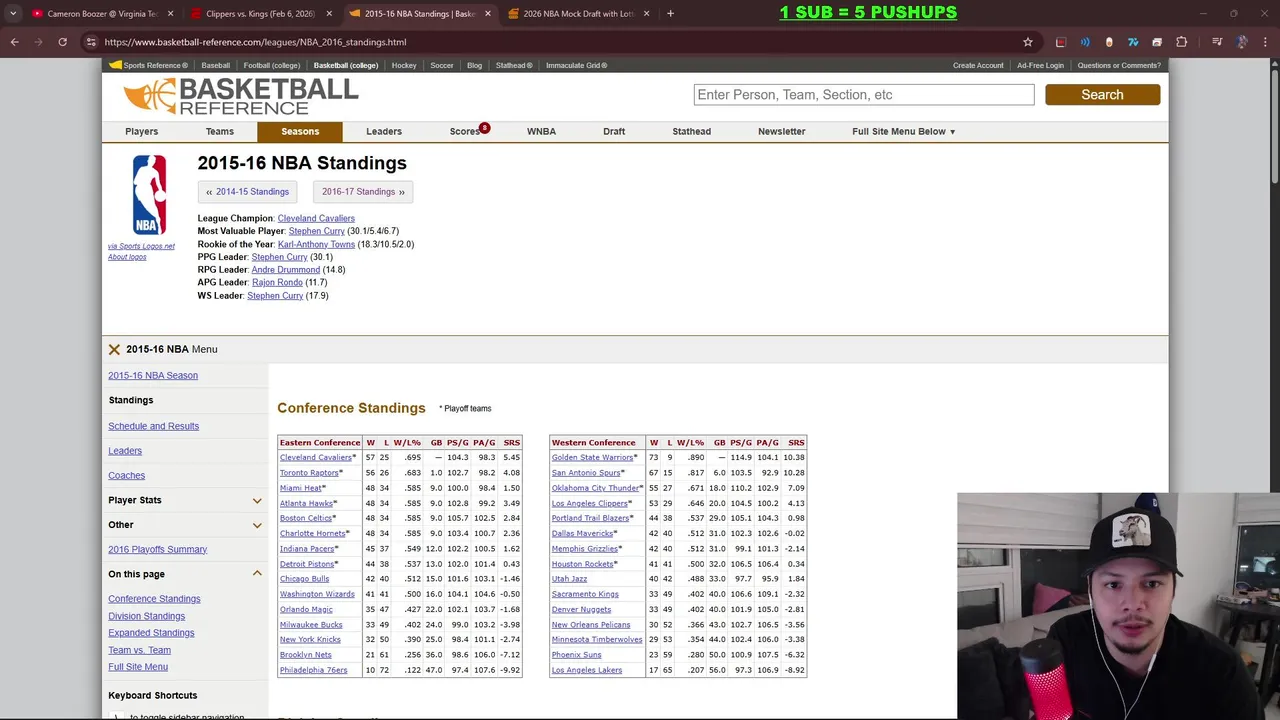Open 2016 Playoffs Summary link
This screenshot has width=1280, height=720.
pos(158,550)
